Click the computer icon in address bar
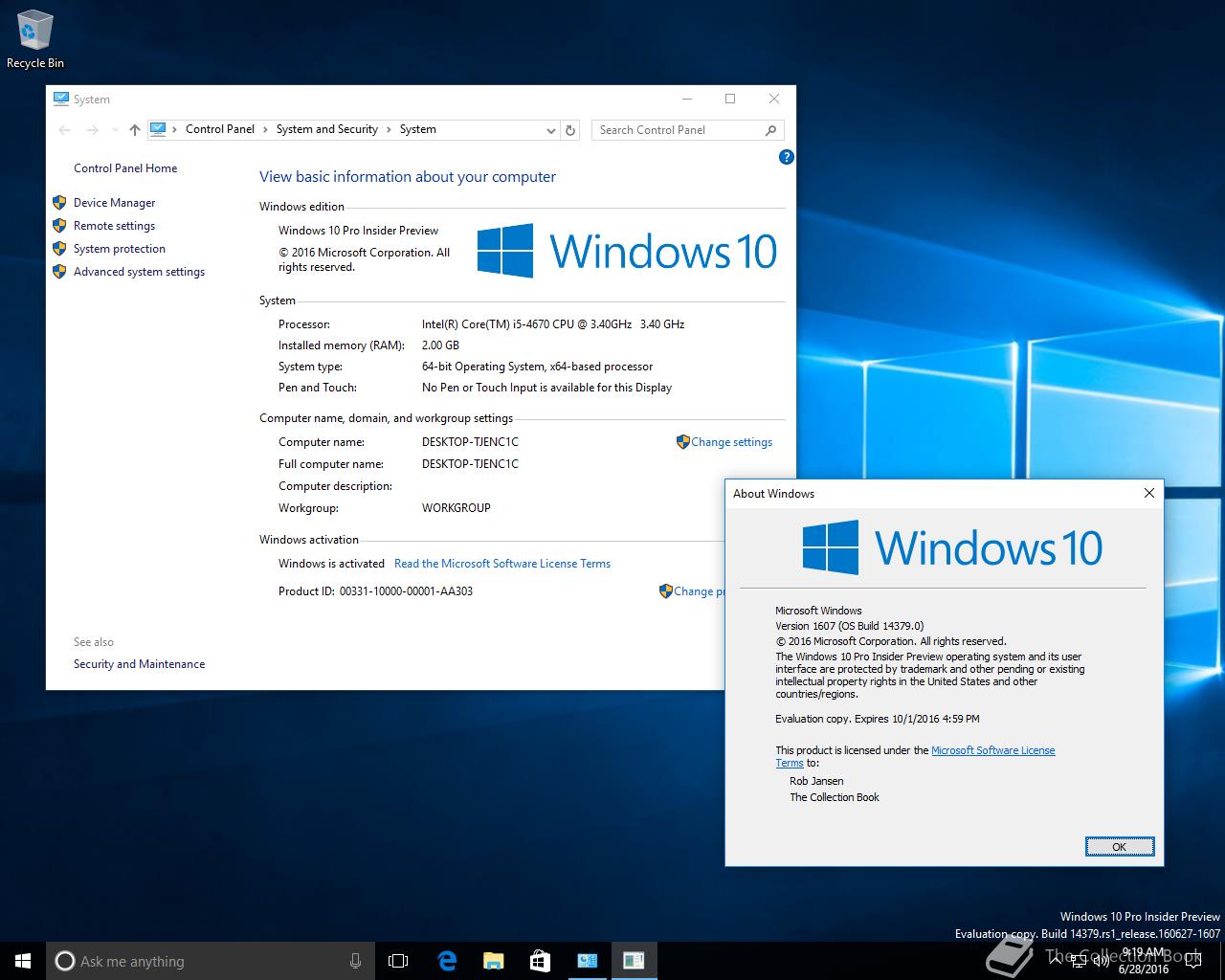 (x=158, y=129)
